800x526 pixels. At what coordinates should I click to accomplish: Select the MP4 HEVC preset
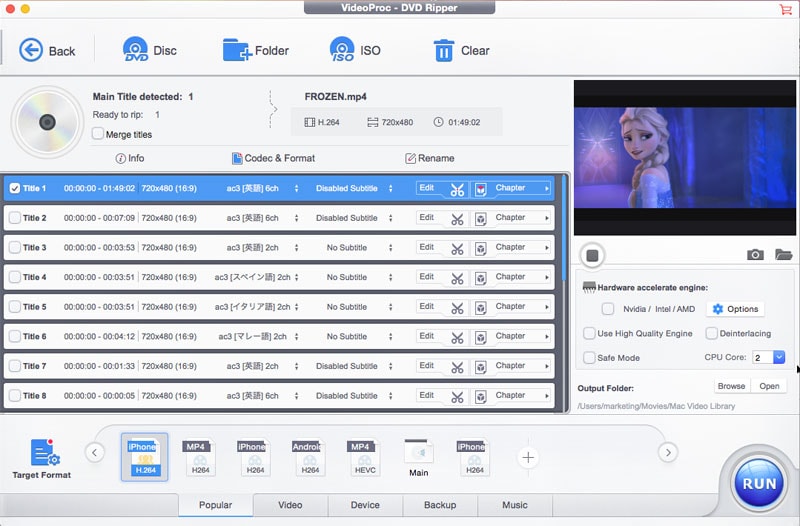[x=365, y=458]
